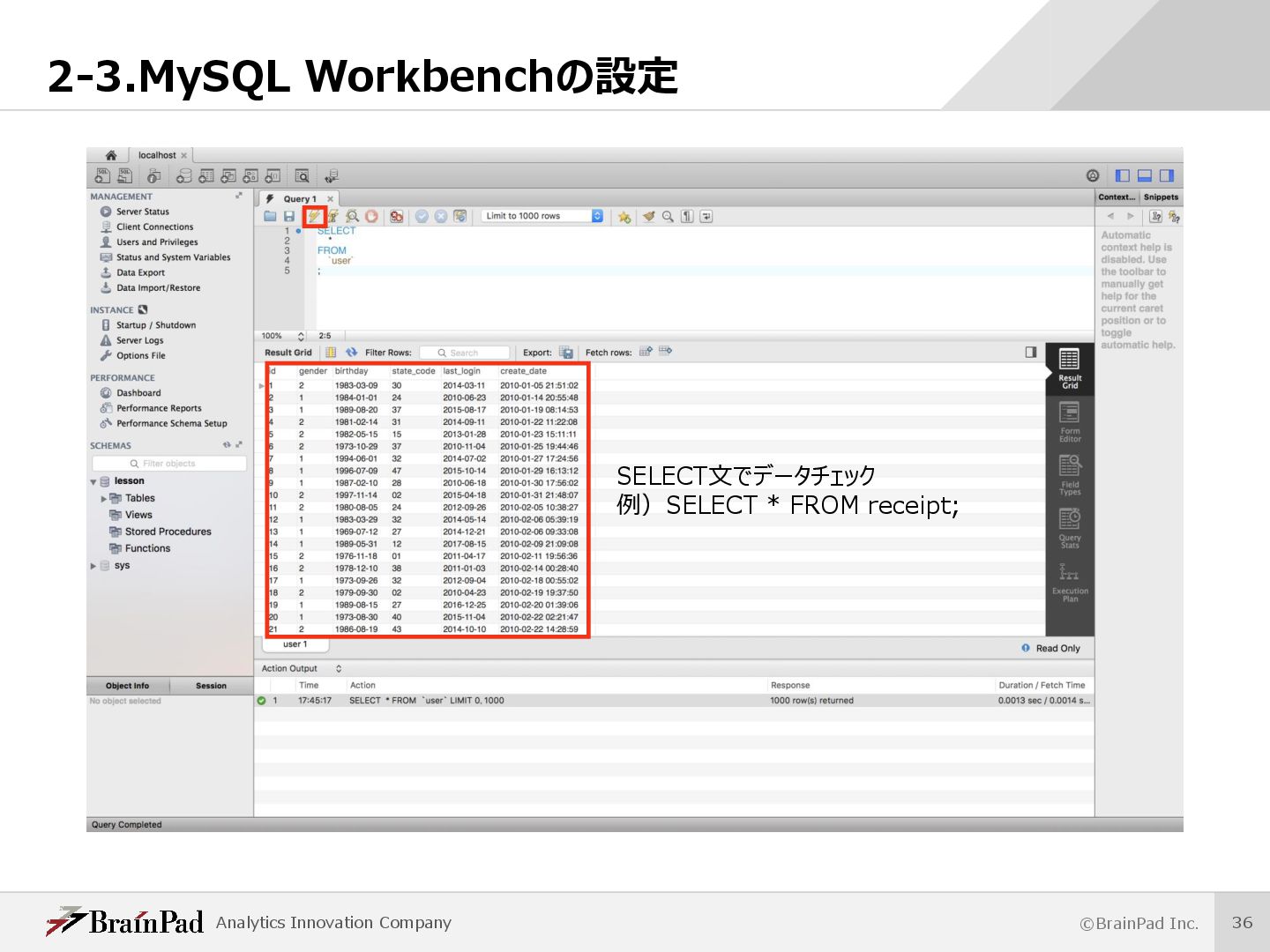Create new table toolbar icon

[206, 175]
